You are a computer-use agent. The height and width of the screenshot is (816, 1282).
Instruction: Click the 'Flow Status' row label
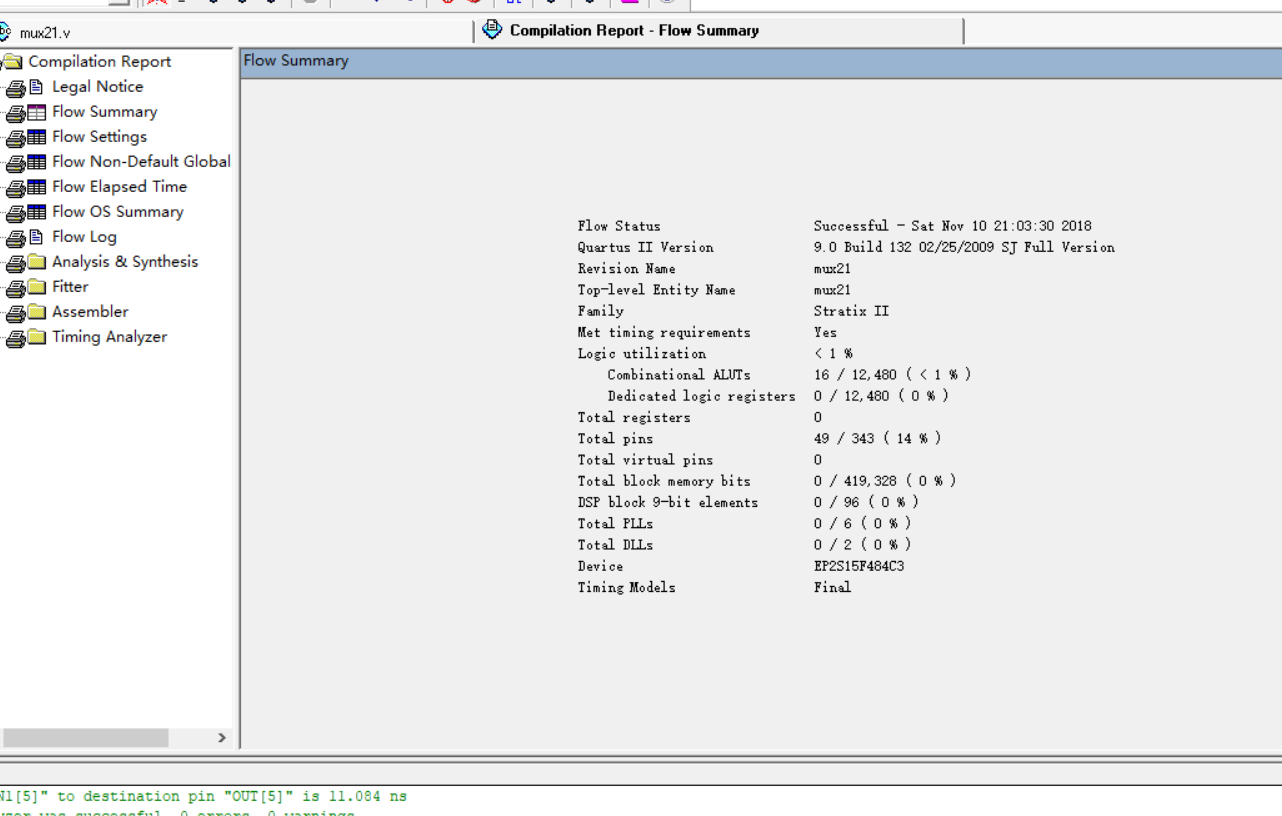618,226
